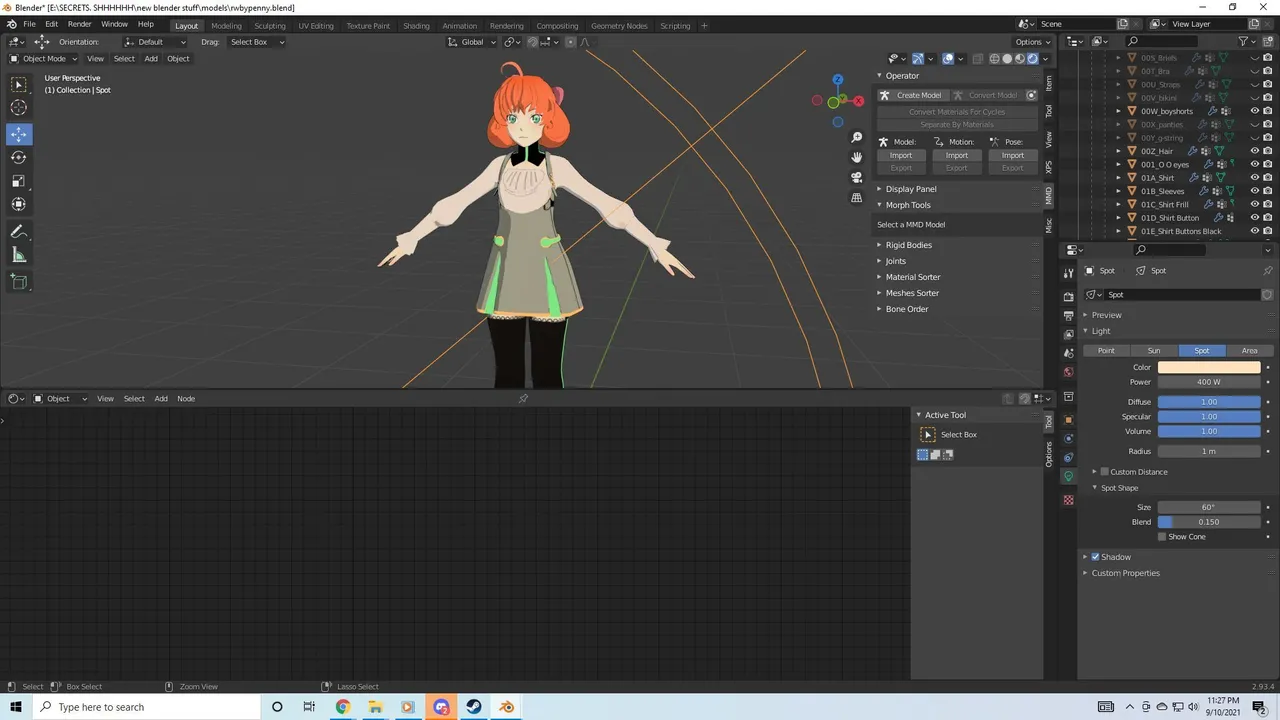Click the pan view hand icon
This screenshot has width=1280, height=720.
(857, 157)
